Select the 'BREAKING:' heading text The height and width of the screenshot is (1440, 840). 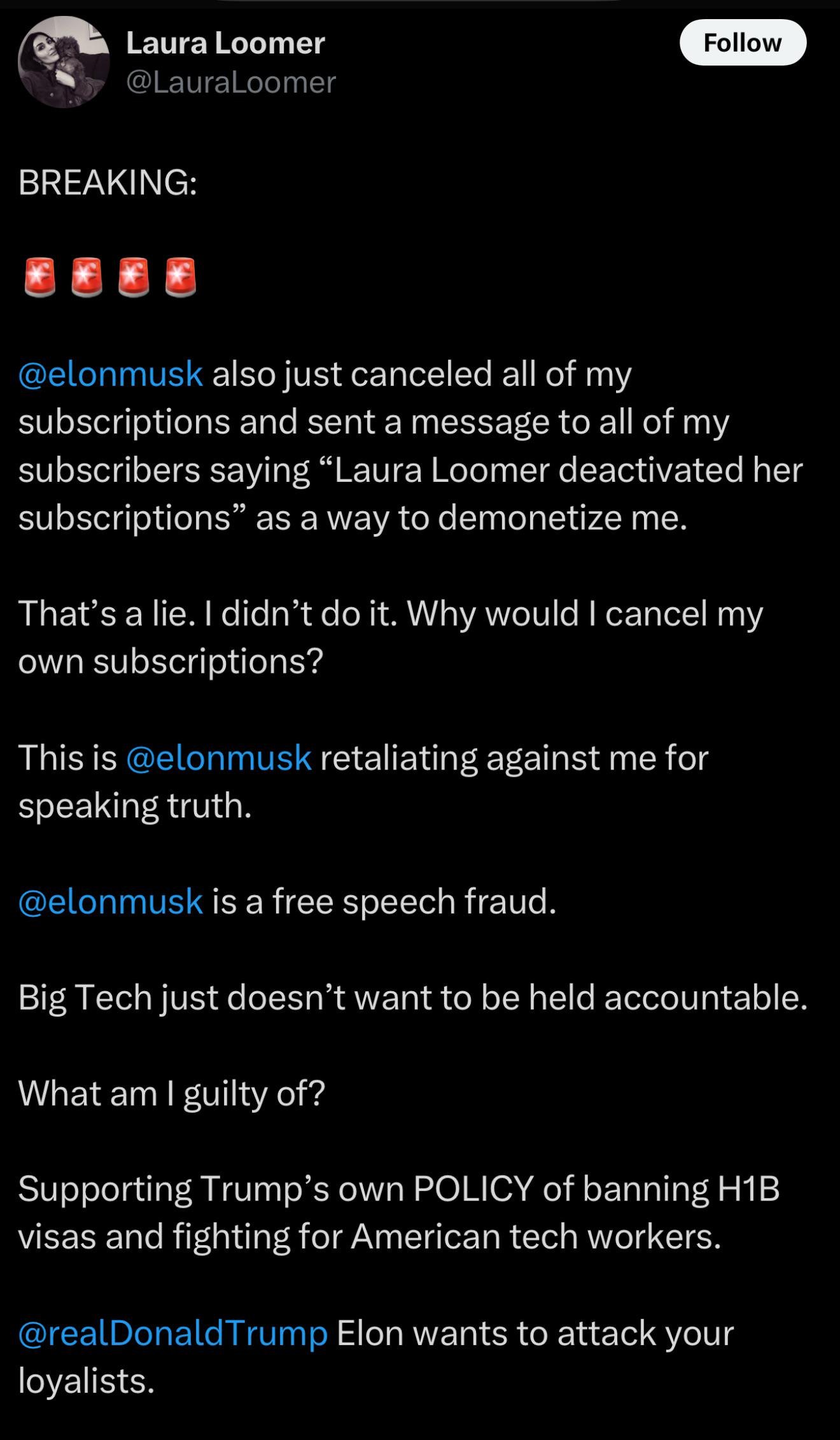(x=108, y=182)
